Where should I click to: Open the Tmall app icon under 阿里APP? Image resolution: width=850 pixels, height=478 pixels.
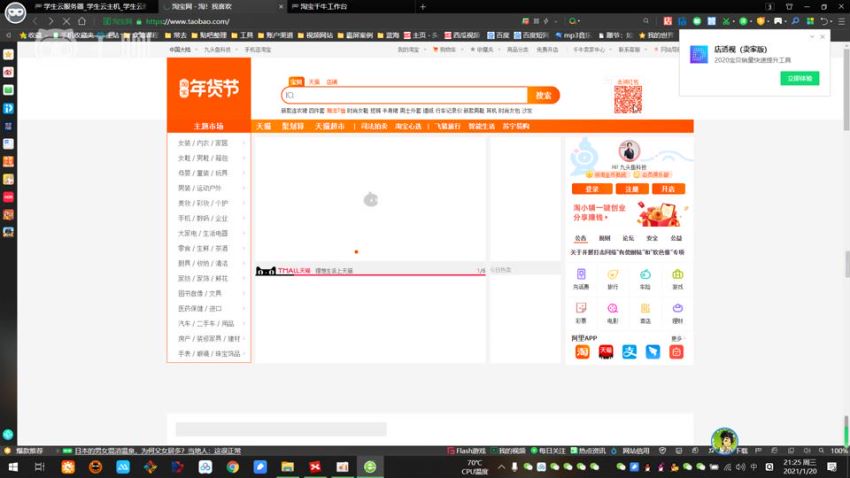[606, 352]
